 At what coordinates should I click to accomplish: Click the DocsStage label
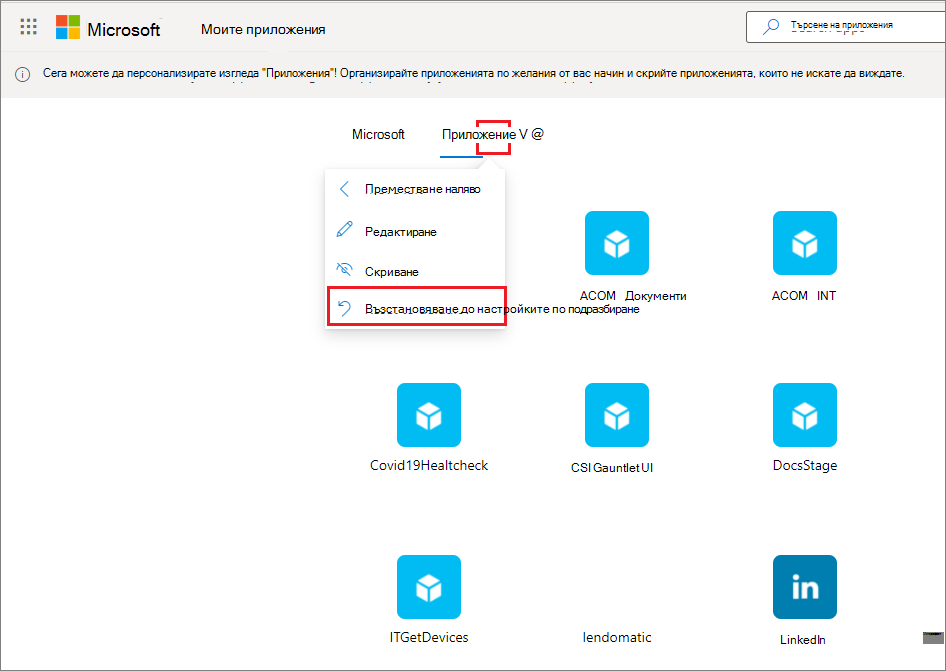805,465
